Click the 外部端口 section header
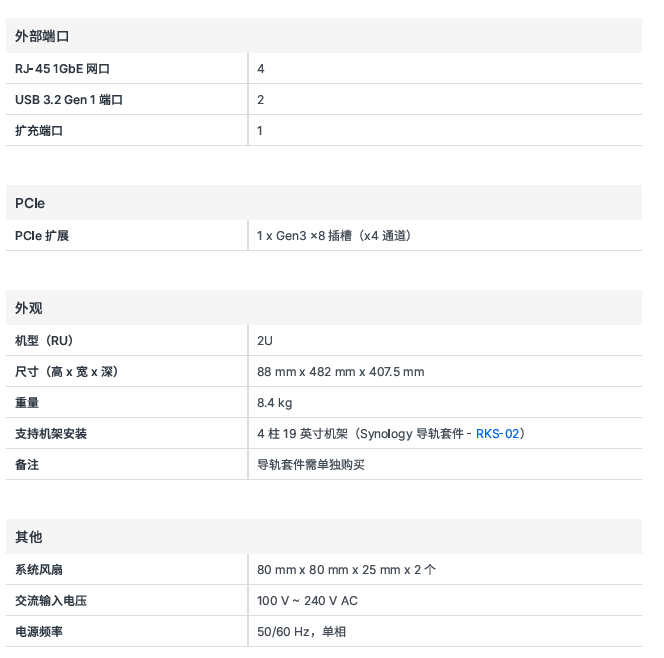 click(x=42, y=36)
